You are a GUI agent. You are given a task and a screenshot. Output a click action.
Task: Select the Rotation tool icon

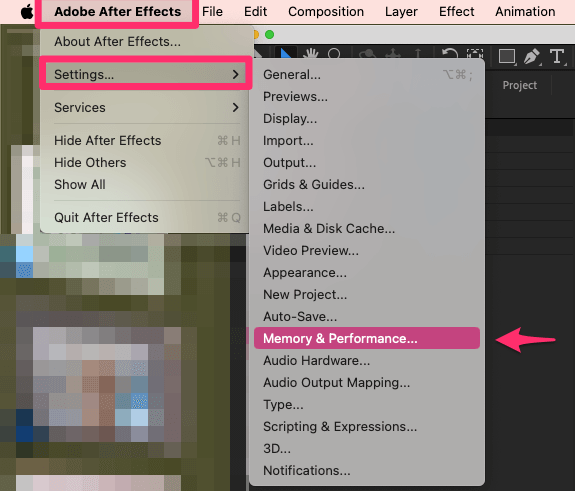[x=450, y=54]
